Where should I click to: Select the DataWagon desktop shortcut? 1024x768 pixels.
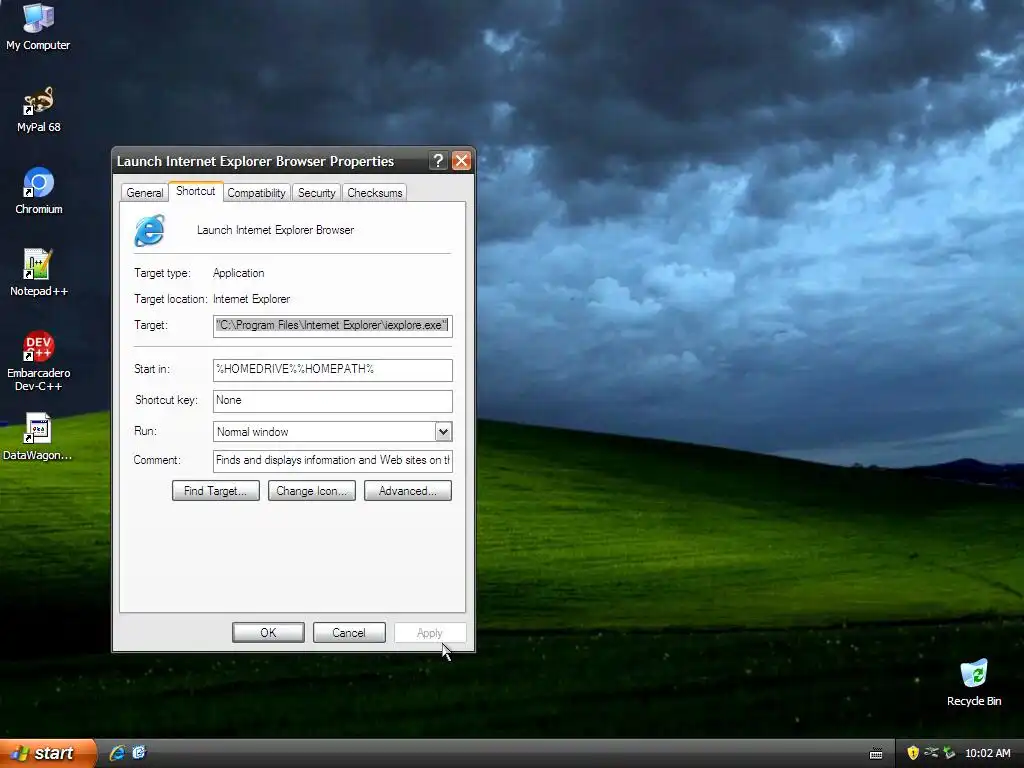38,436
